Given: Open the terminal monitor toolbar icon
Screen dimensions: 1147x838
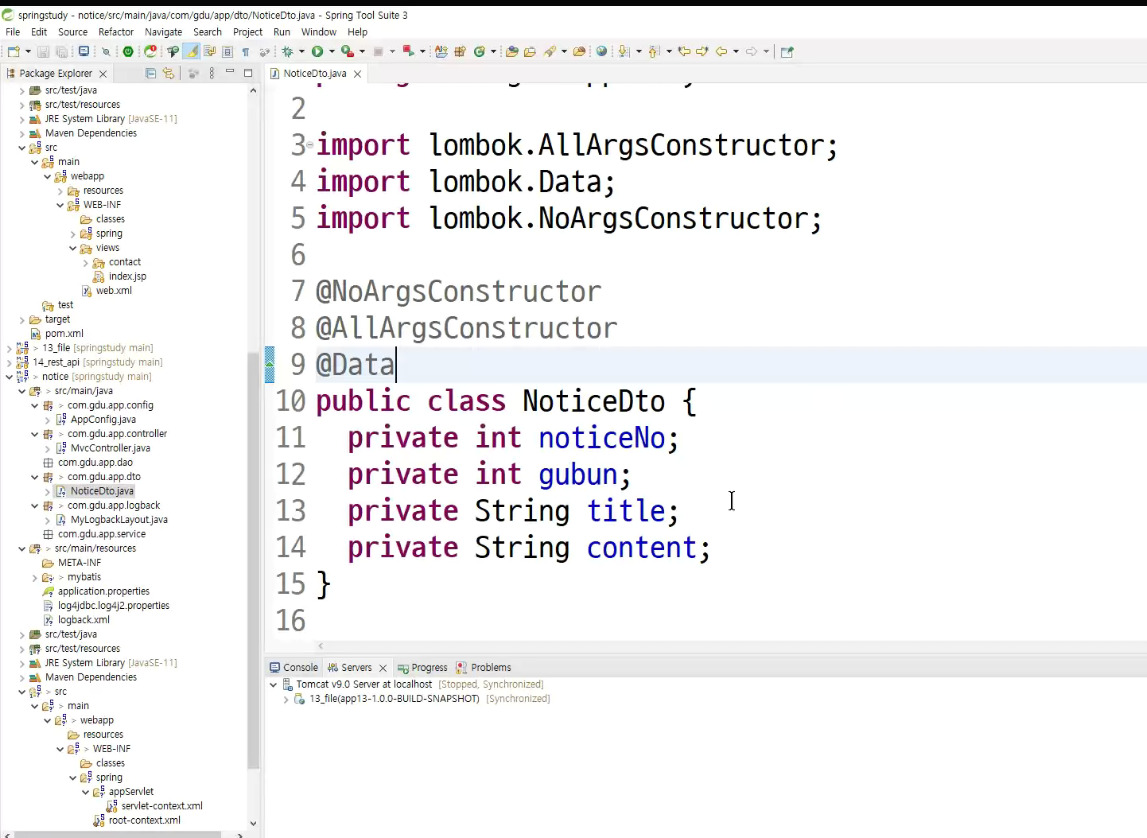Looking at the screenshot, I should pyautogui.click(x=84, y=51).
